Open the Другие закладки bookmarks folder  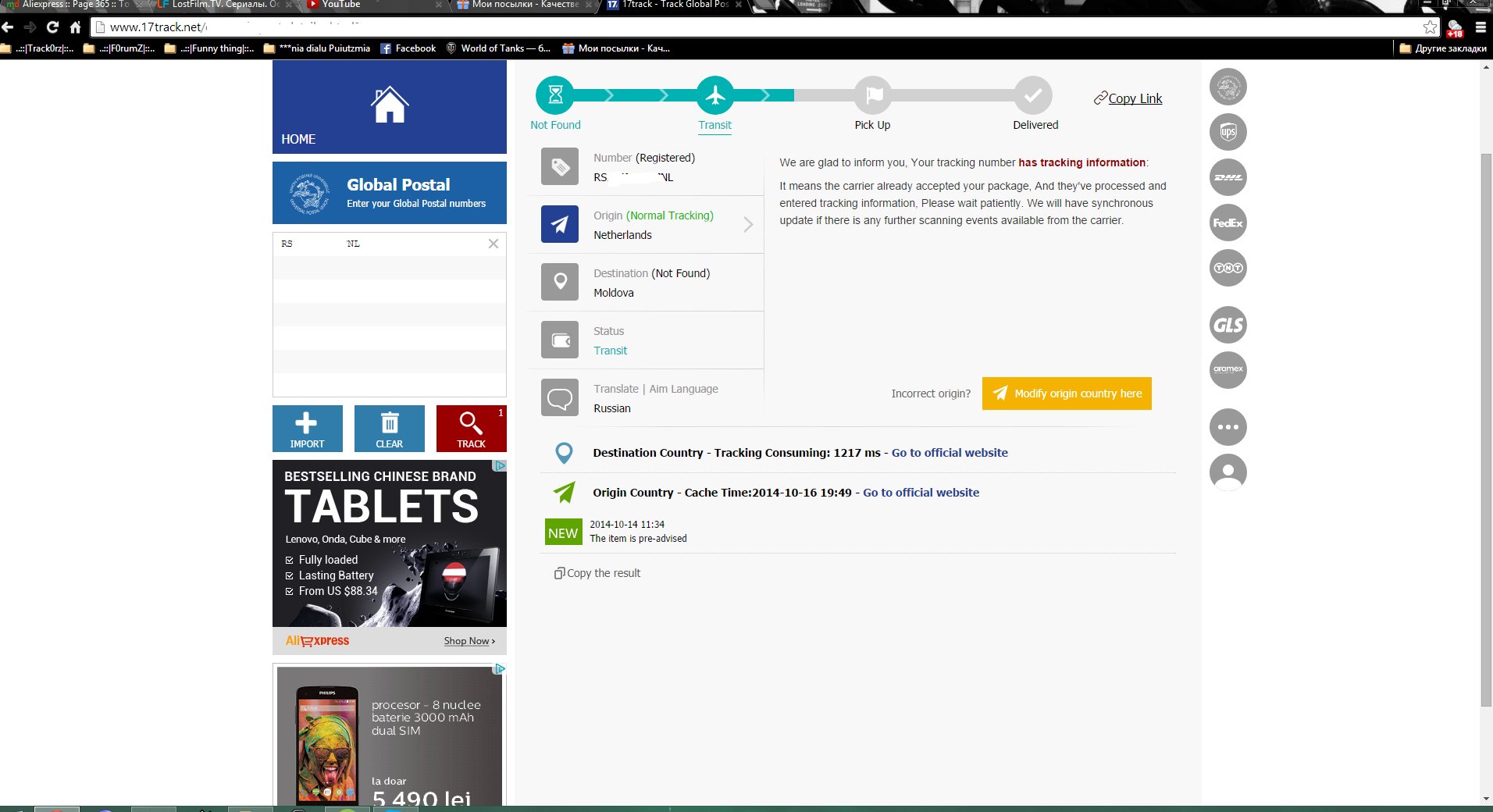tap(1443, 48)
